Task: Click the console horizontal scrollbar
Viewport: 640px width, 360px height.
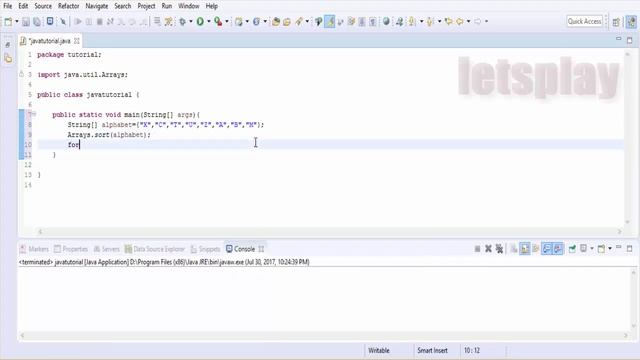Action: click(x=324, y=335)
